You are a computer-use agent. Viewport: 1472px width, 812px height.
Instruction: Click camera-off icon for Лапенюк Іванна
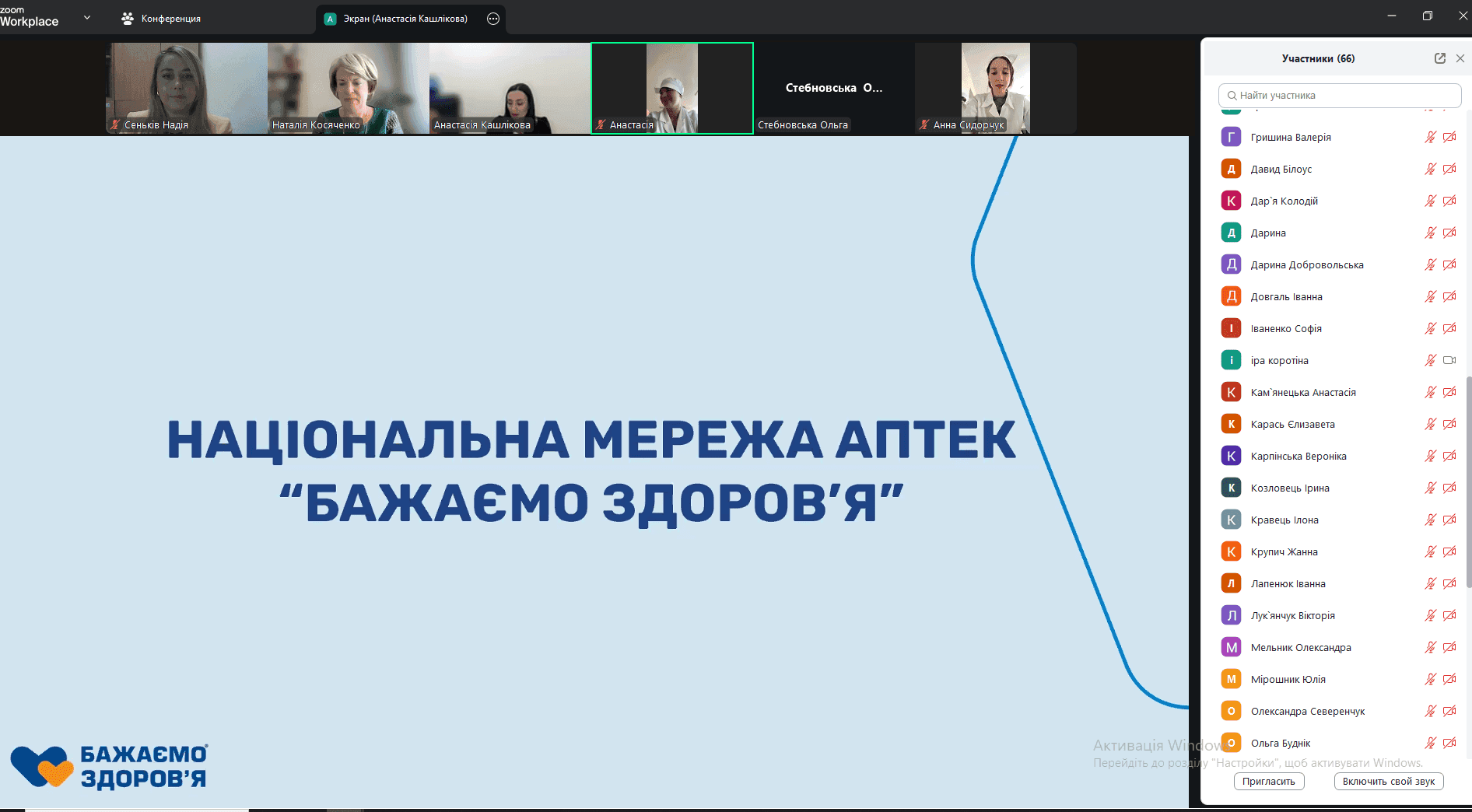pyautogui.click(x=1449, y=583)
